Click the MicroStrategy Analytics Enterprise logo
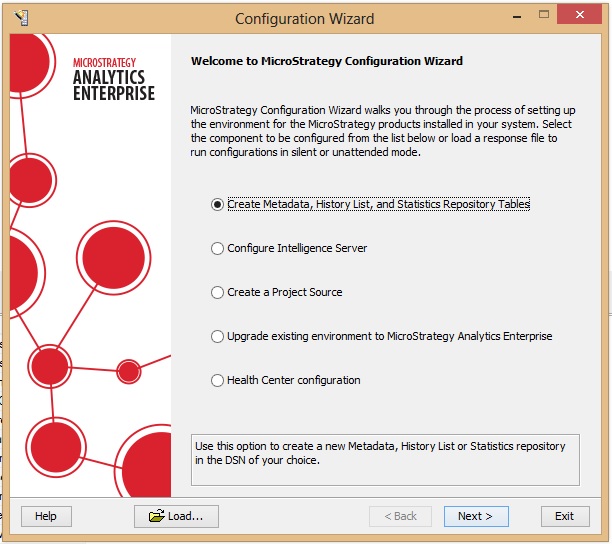This screenshot has width=612, height=544. click(x=114, y=79)
